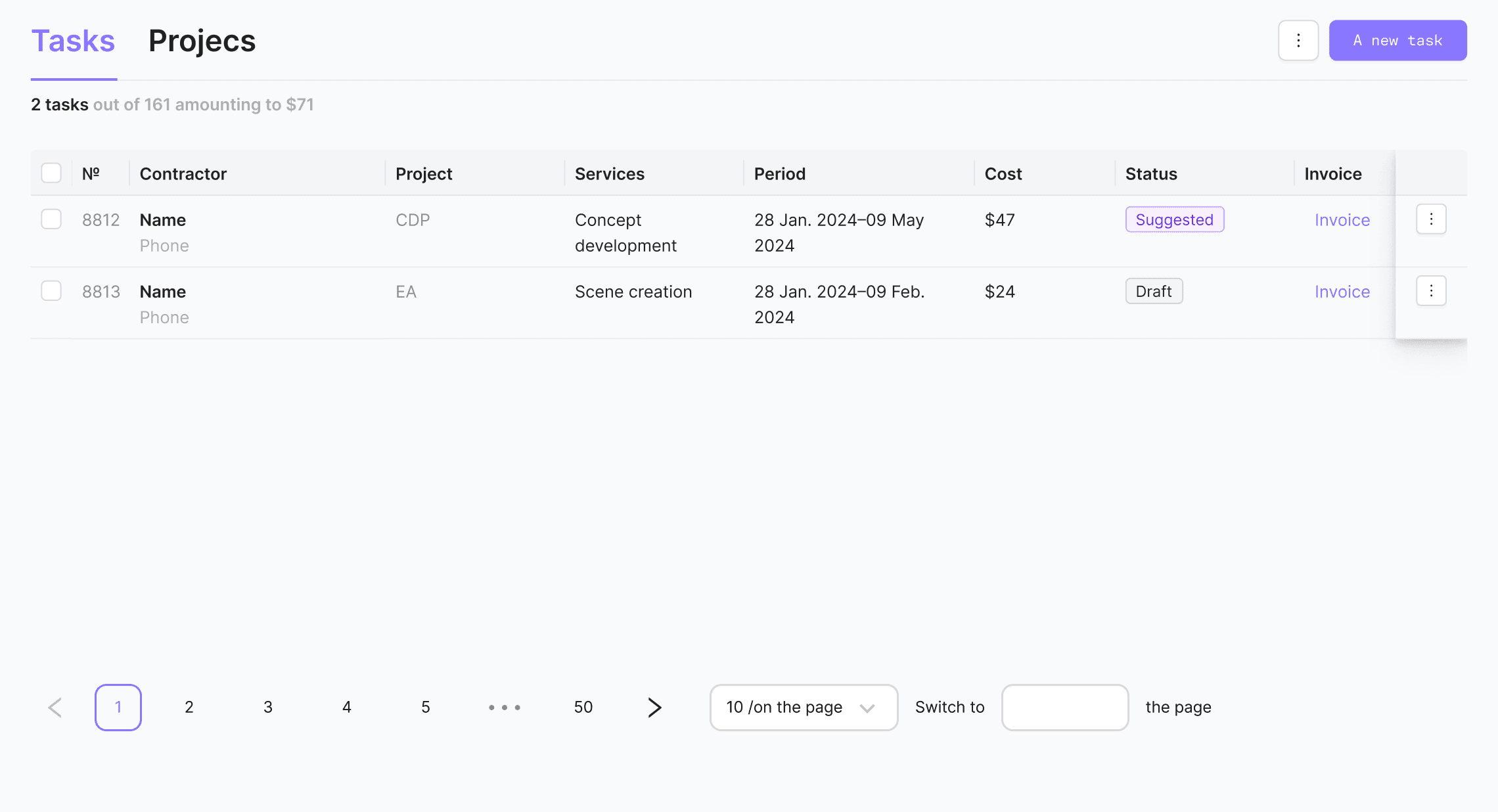Select the Tasks tab
Screen dimensions: 1498x812
click(73, 41)
